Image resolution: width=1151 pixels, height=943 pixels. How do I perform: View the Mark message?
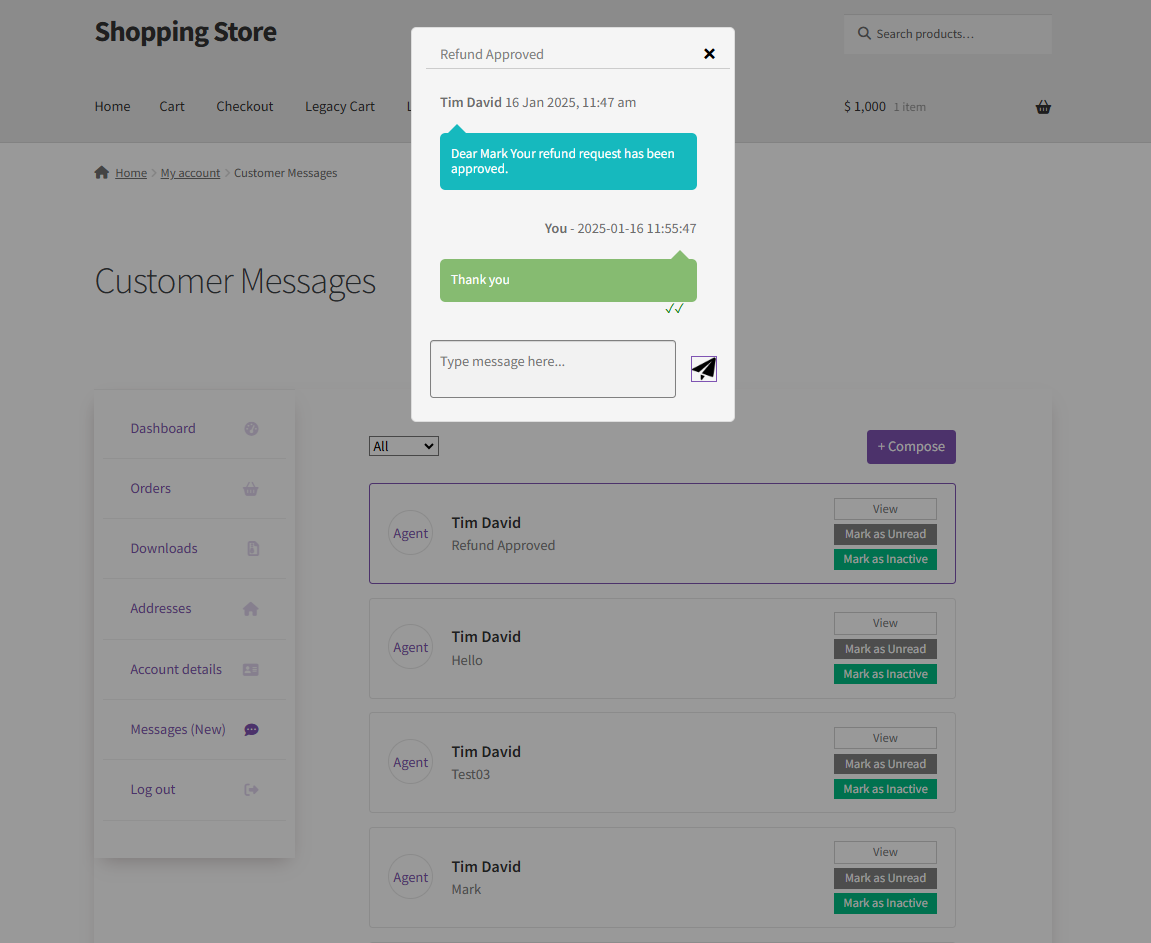point(885,852)
